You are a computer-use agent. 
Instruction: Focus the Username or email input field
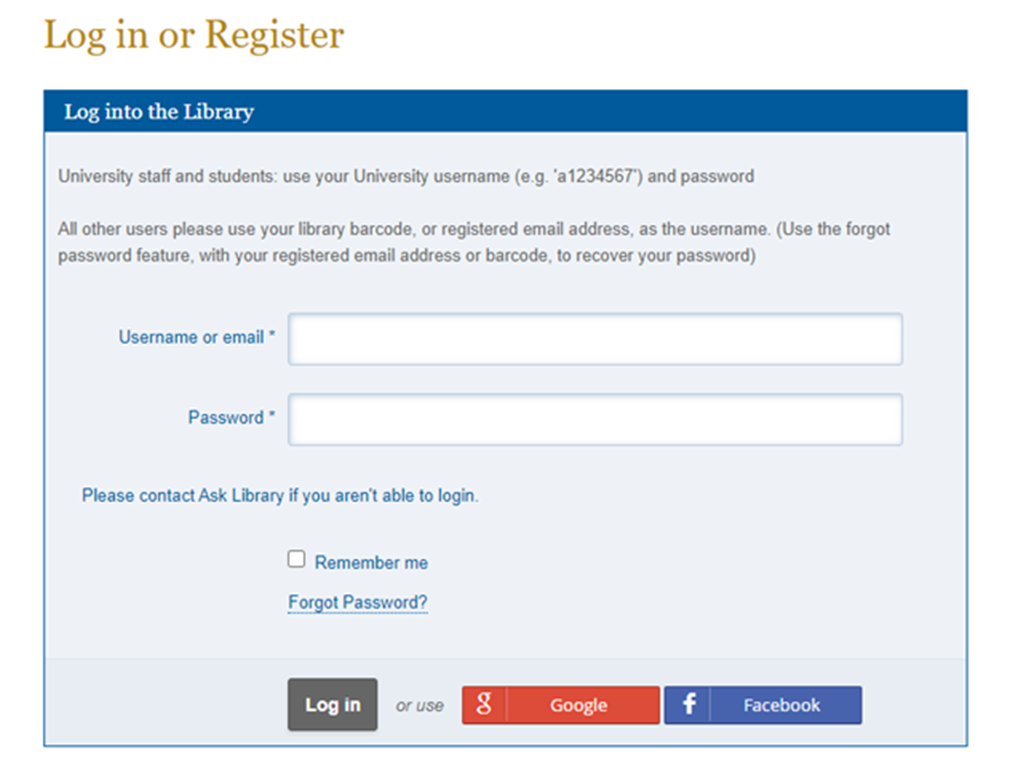595,339
